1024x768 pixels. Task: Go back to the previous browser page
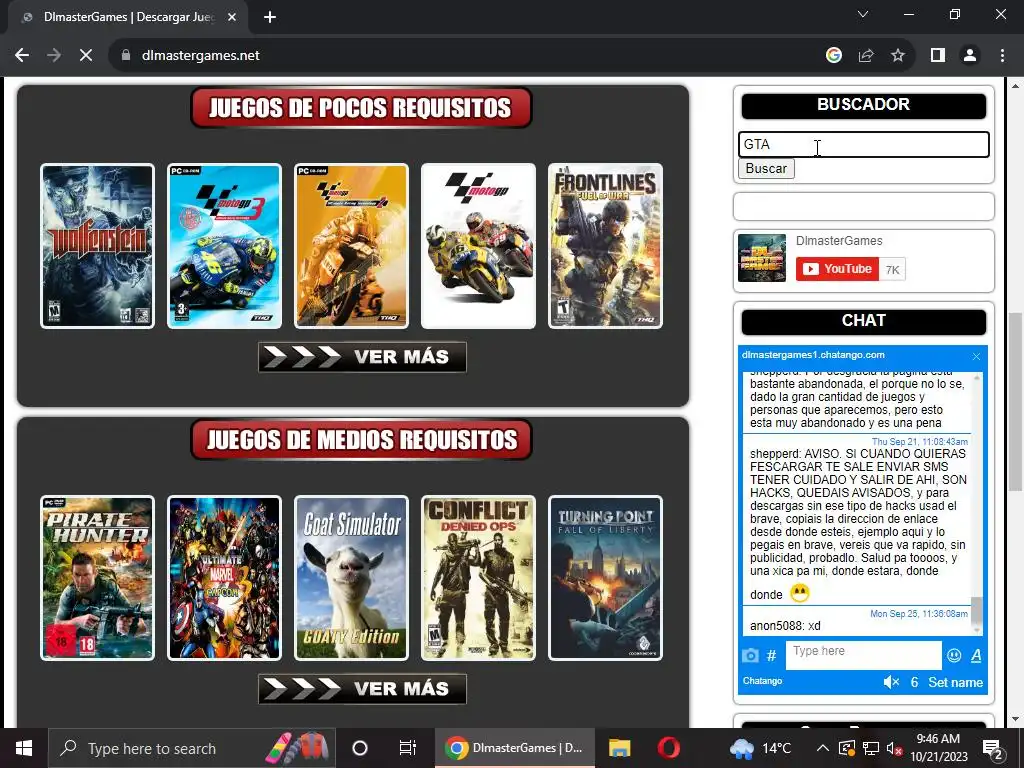click(x=22, y=56)
